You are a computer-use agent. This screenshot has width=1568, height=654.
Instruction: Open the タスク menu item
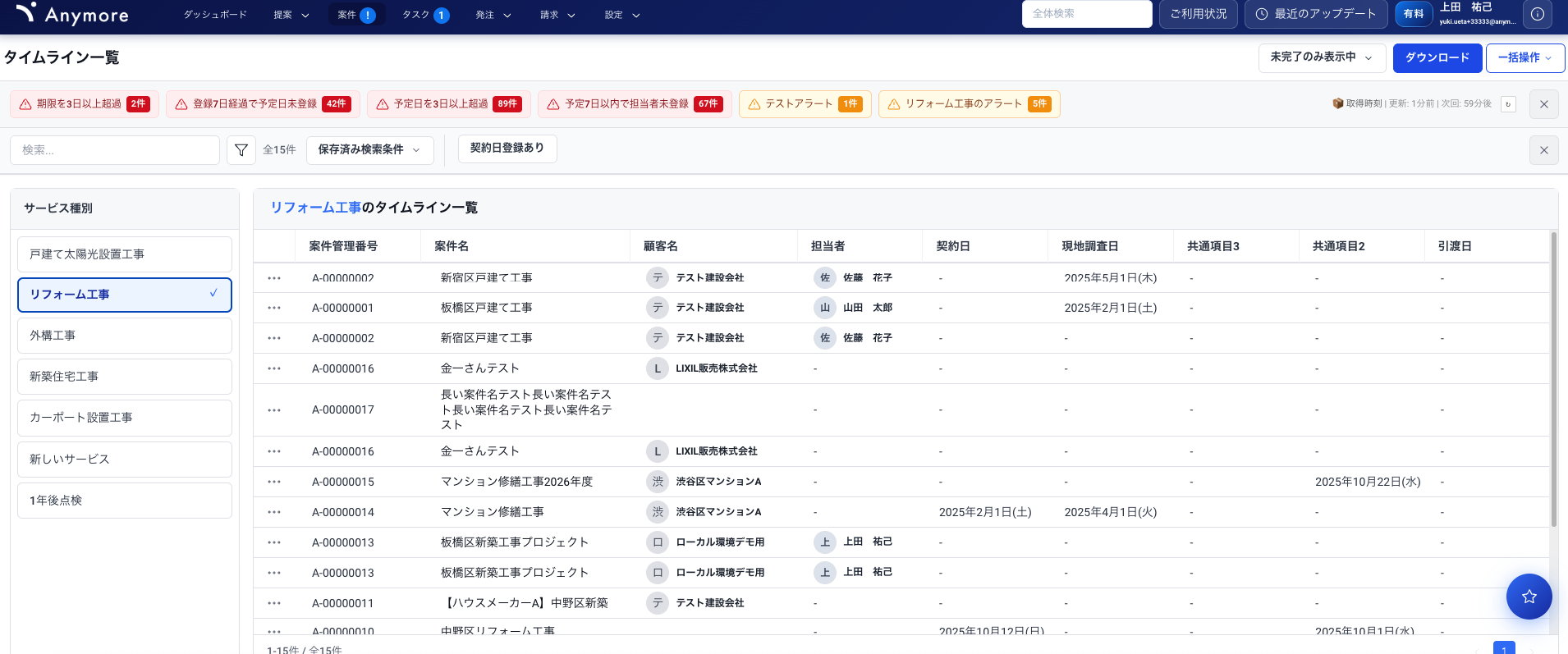424,15
